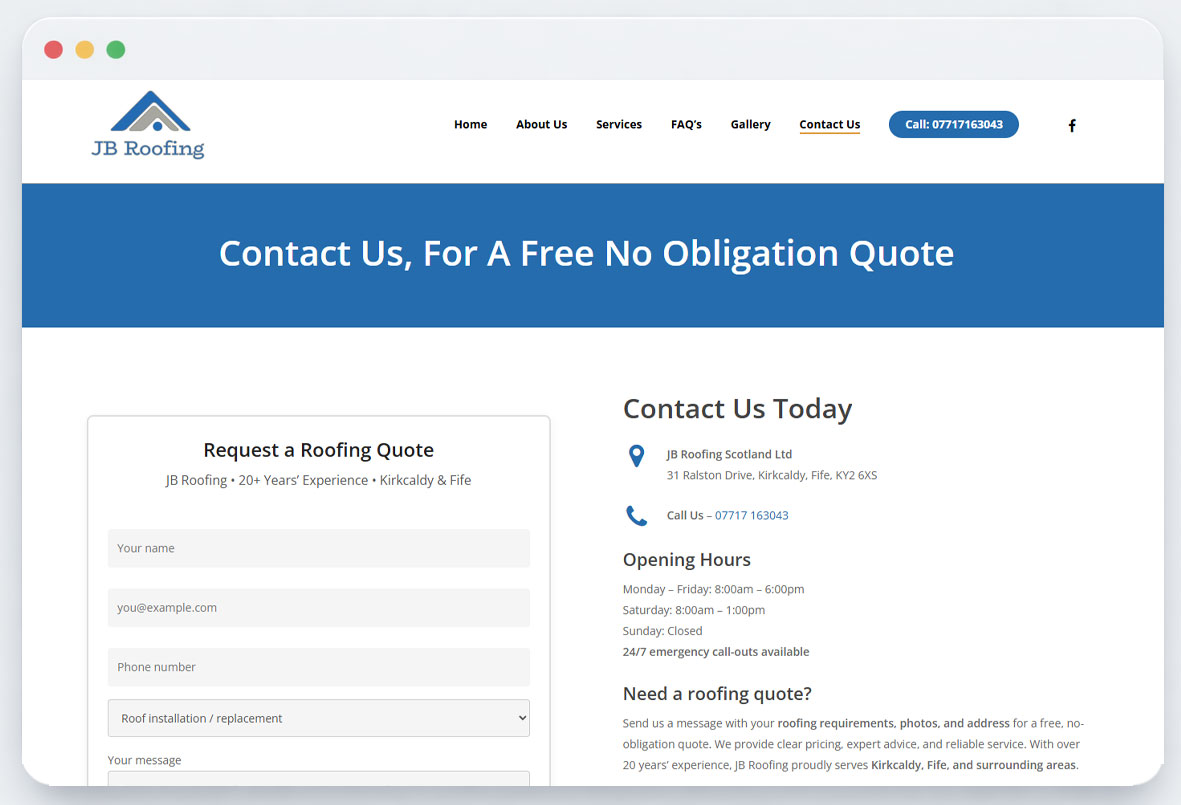Focus the Your name input field
The width and height of the screenshot is (1181, 805).
coord(318,548)
